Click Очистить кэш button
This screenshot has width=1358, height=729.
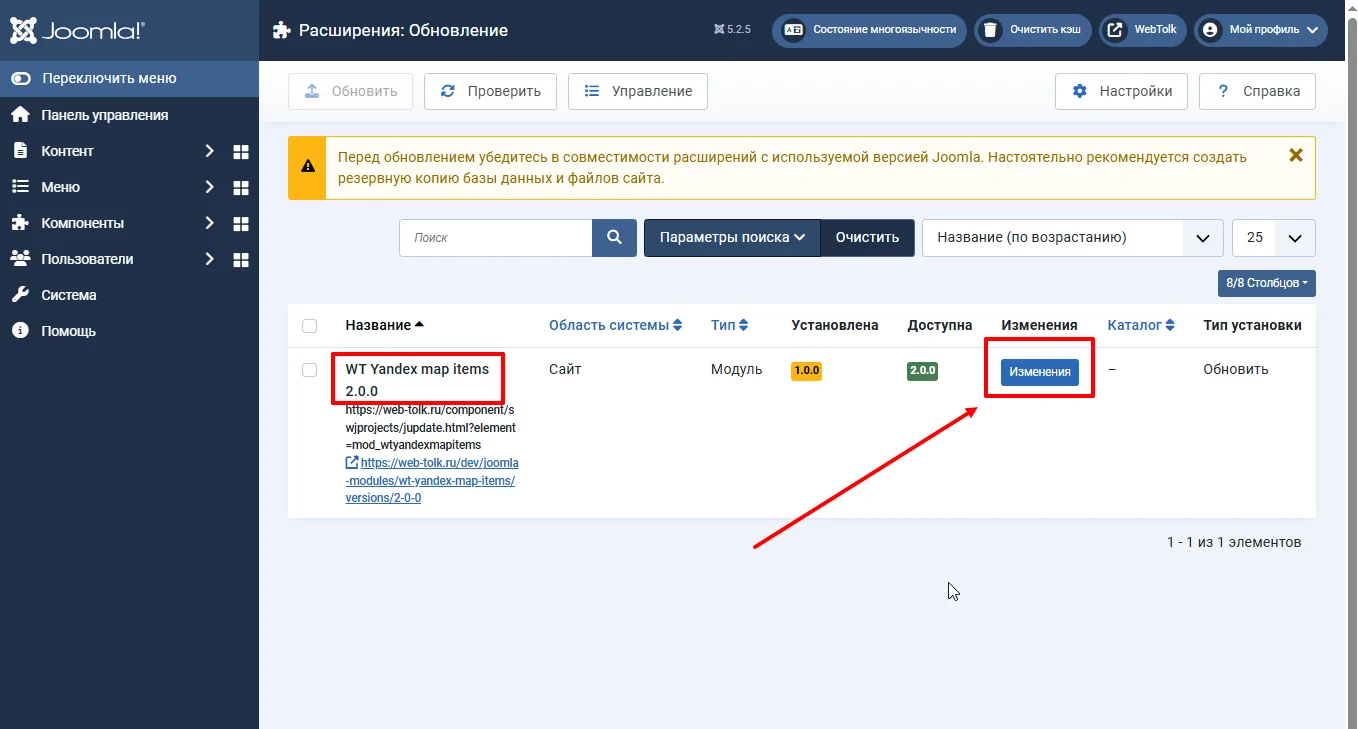coord(1033,30)
